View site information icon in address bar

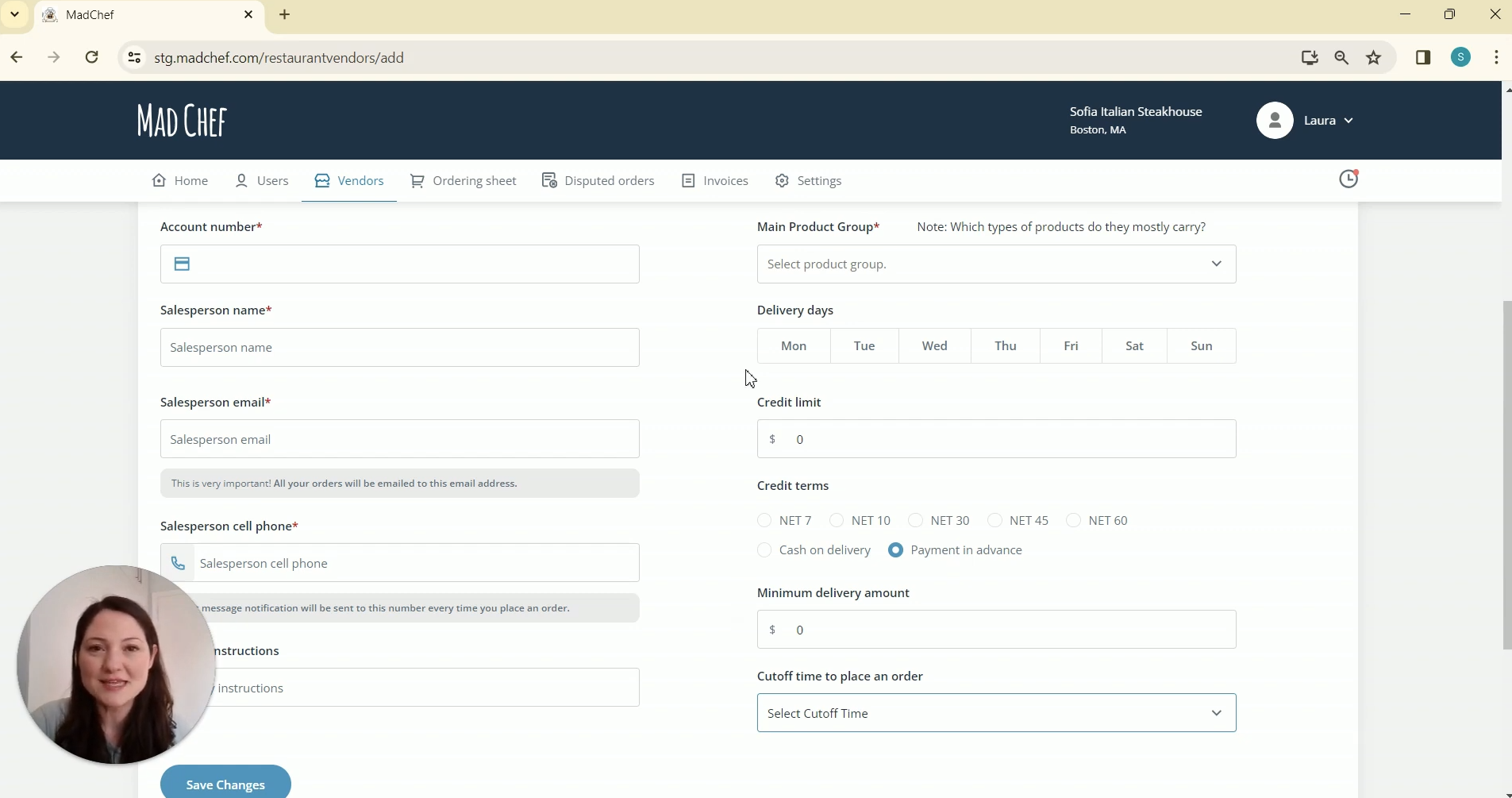pyautogui.click(x=135, y=58)
